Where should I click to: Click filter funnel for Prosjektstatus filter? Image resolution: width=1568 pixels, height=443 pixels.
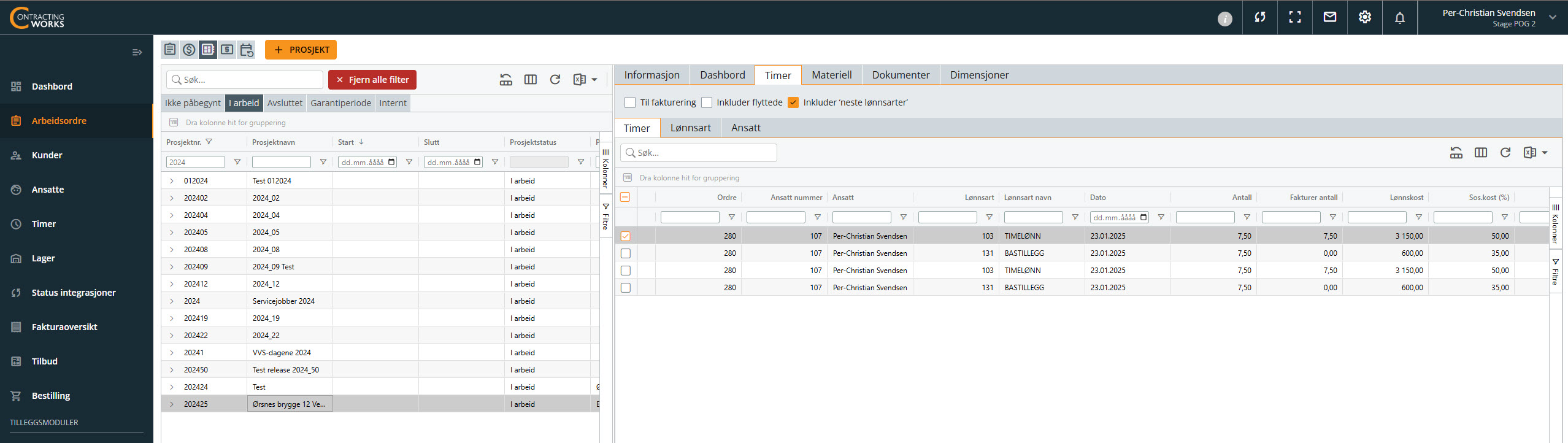(581, 162)
